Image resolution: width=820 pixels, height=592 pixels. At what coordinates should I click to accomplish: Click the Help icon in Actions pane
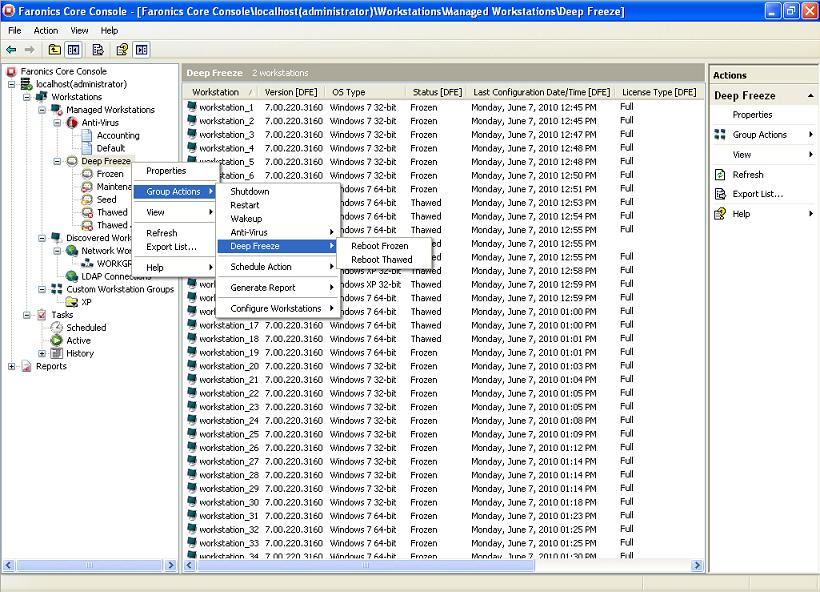(720, 213)
